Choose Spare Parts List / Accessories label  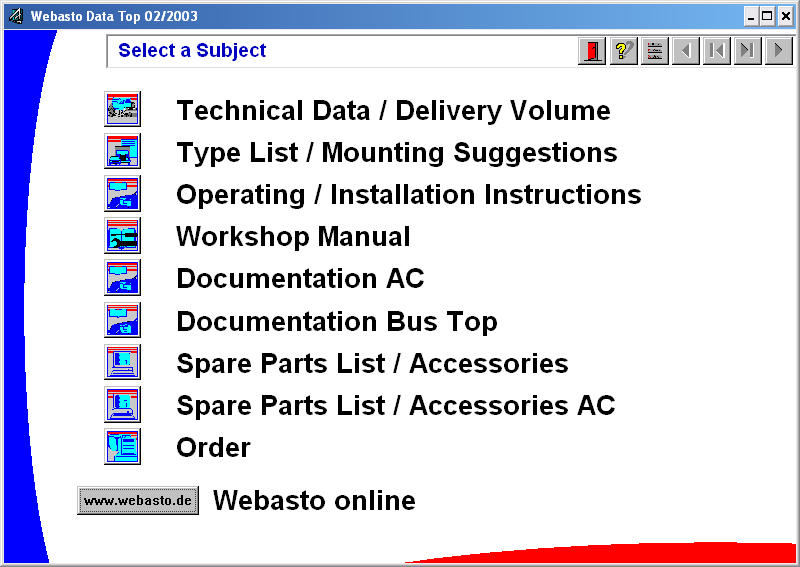coord(372,363)
